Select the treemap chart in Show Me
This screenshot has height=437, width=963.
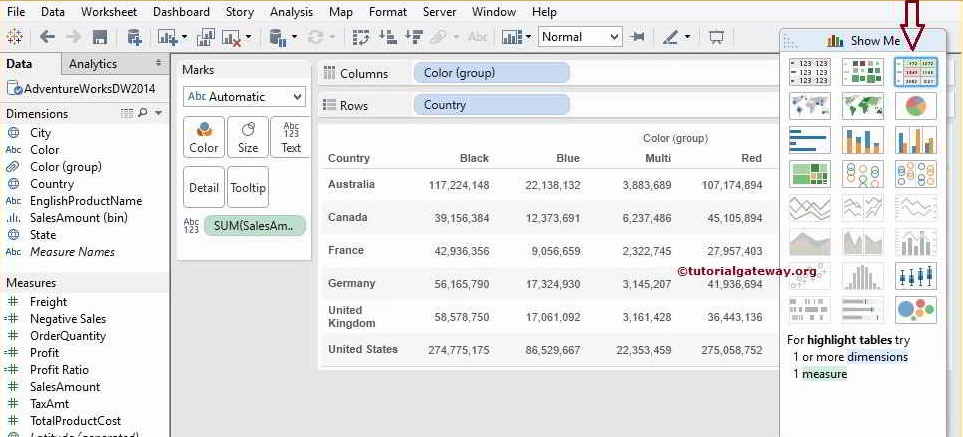click(809, 174)
